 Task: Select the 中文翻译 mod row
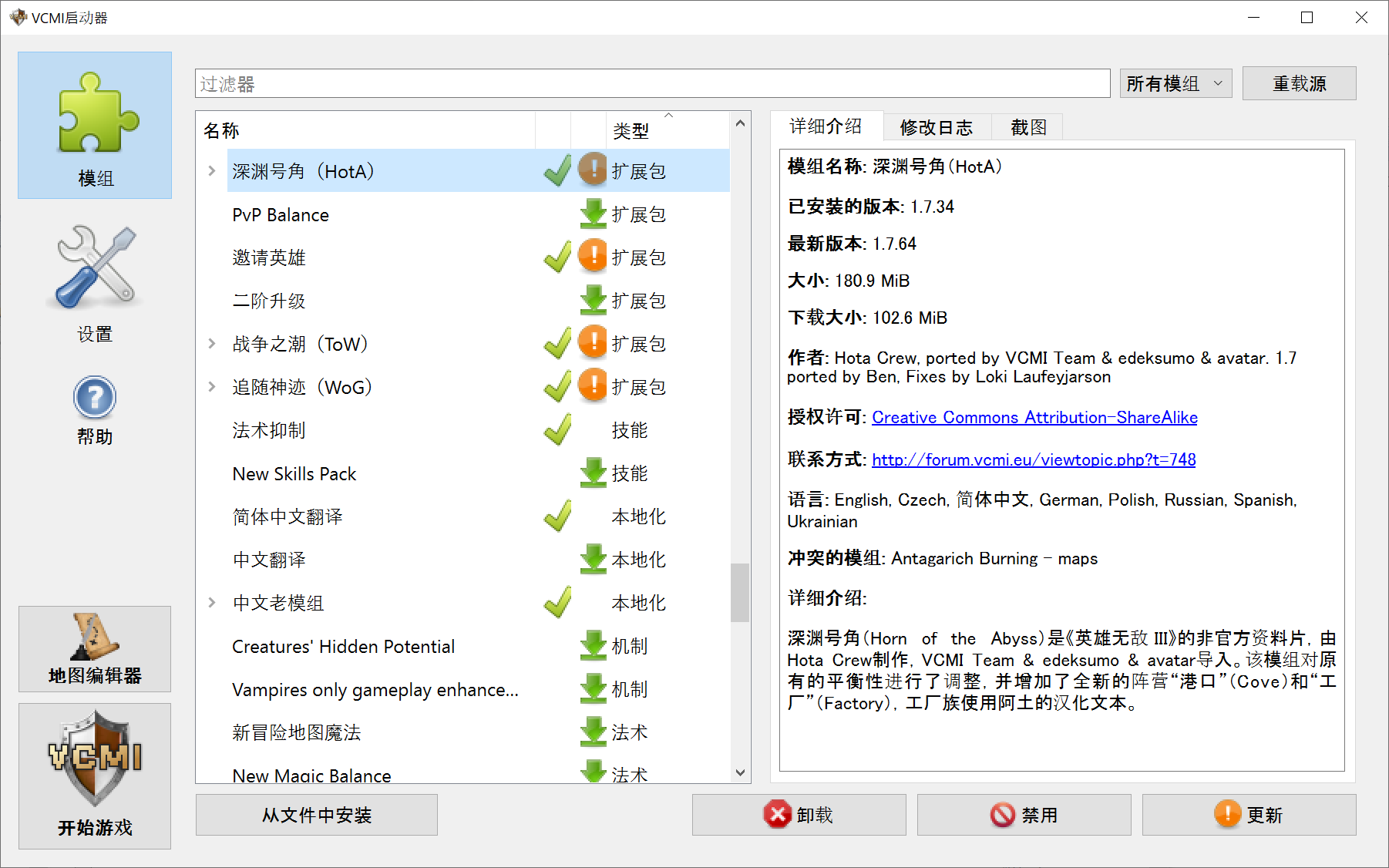click(x=462, y=560)
